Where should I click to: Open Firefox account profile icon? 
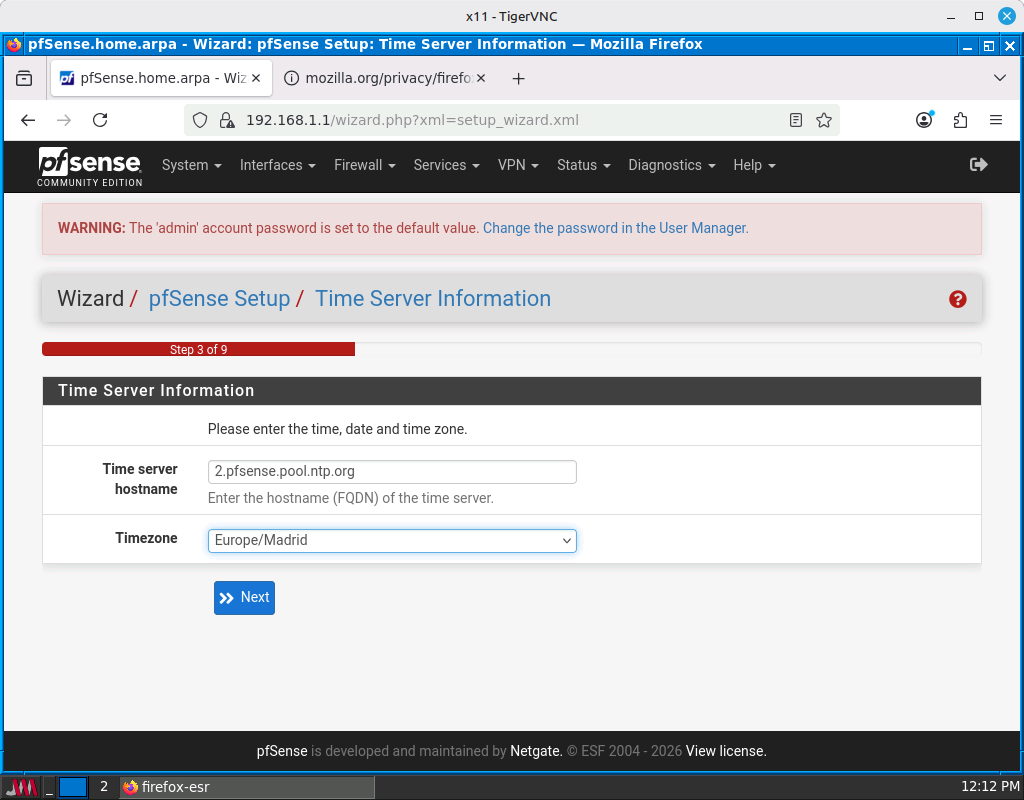coord(924,120)
